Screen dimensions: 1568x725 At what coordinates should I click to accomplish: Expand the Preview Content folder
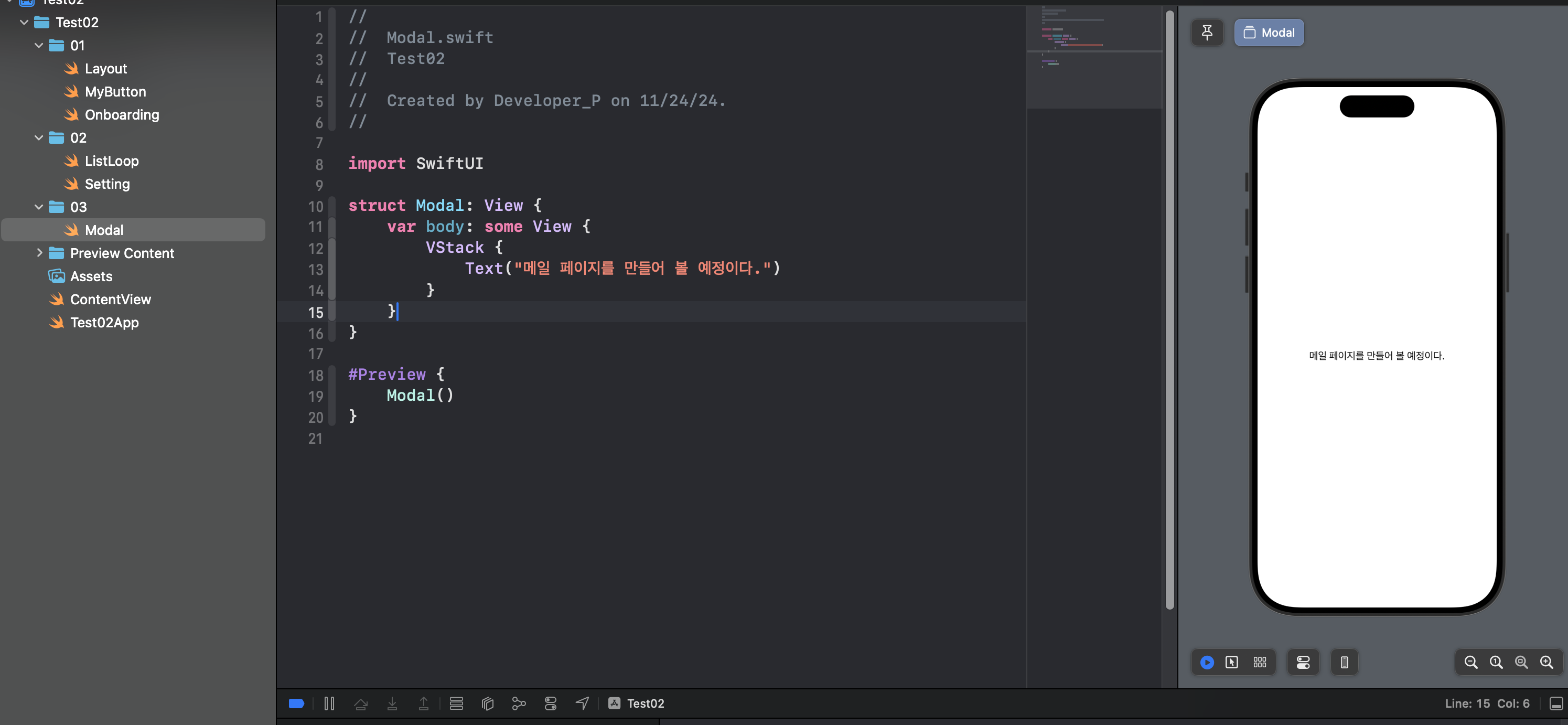coord(39,253)
